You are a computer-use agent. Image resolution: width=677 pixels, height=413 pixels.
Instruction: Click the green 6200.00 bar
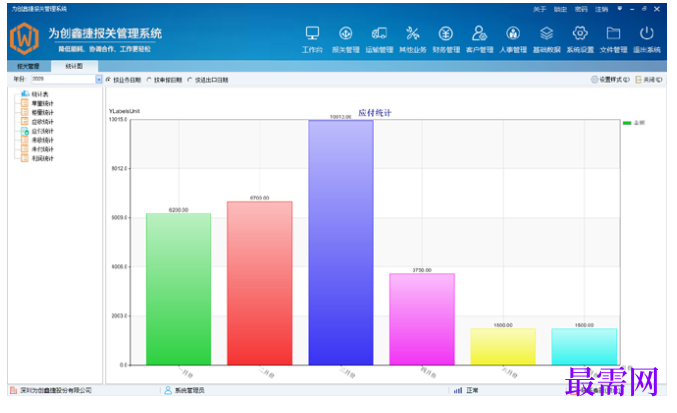click(178, 289)
